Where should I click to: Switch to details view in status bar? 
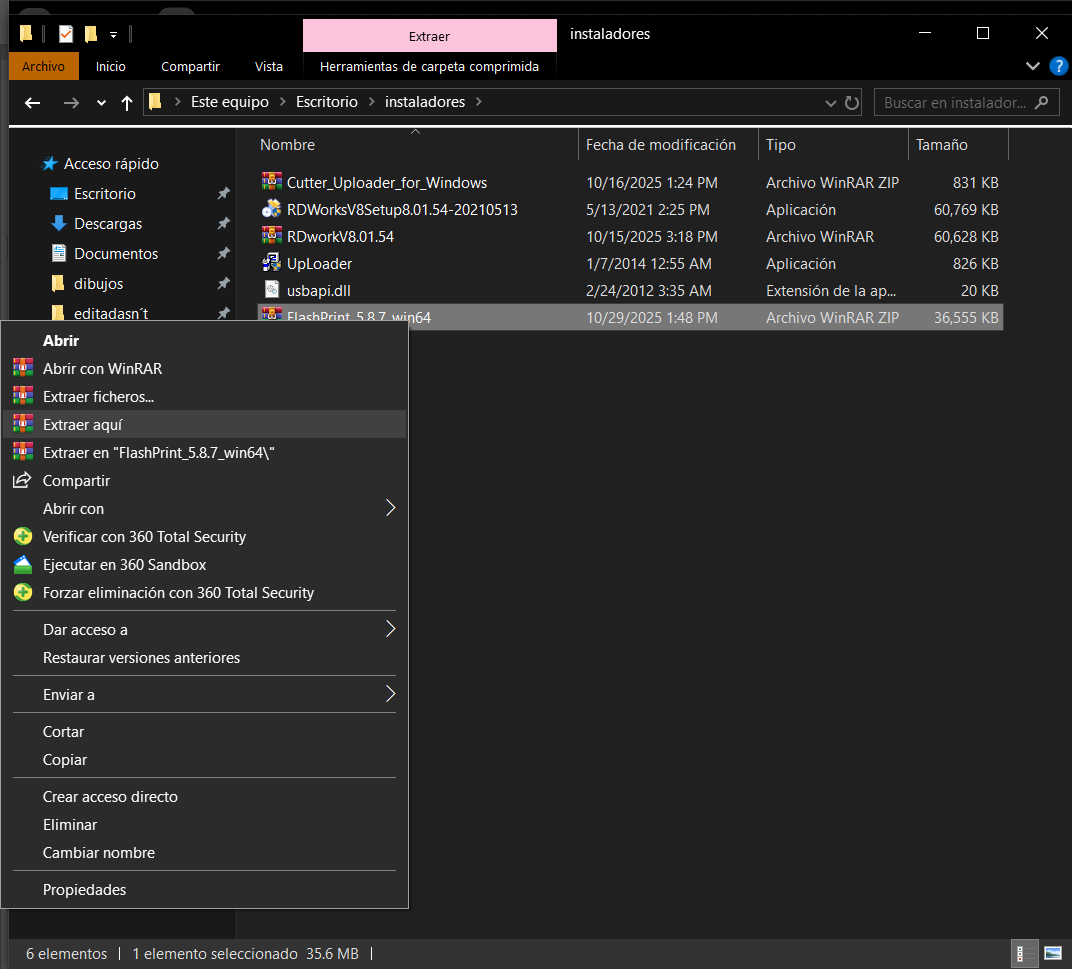(1025, 953)
